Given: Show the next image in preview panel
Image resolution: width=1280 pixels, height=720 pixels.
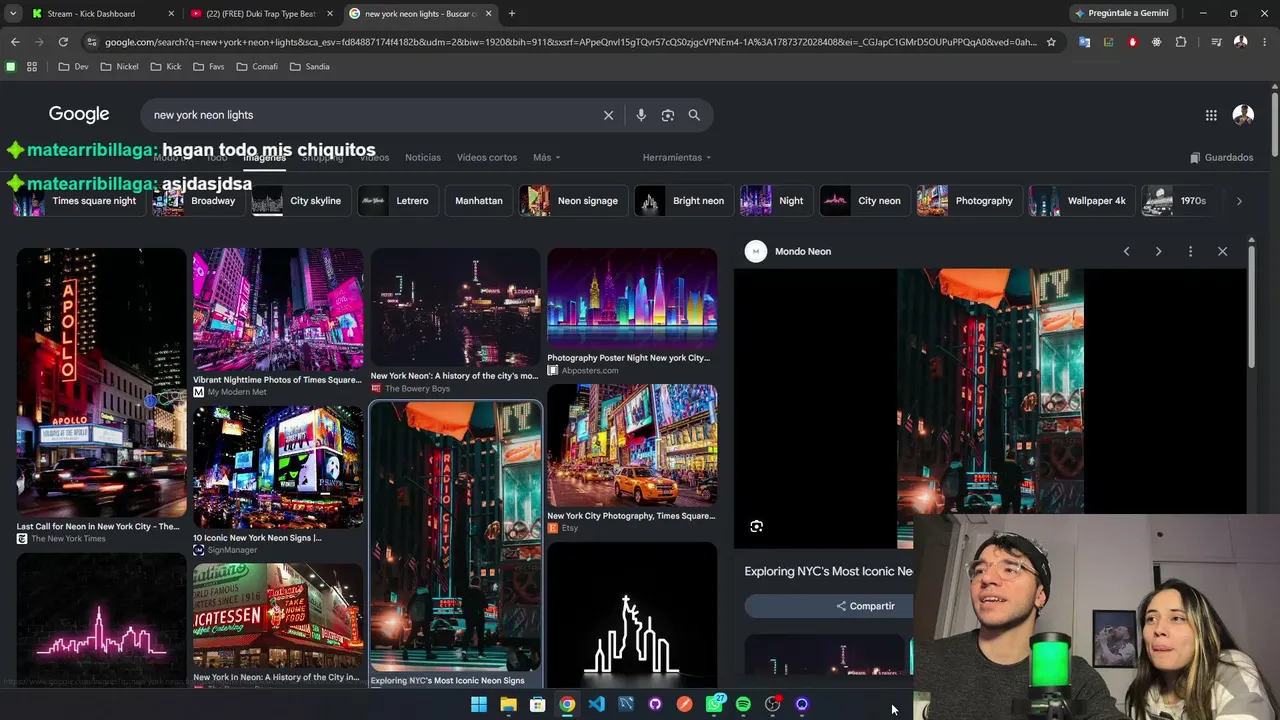Looking at the screenshot, I should [1158, 251].
